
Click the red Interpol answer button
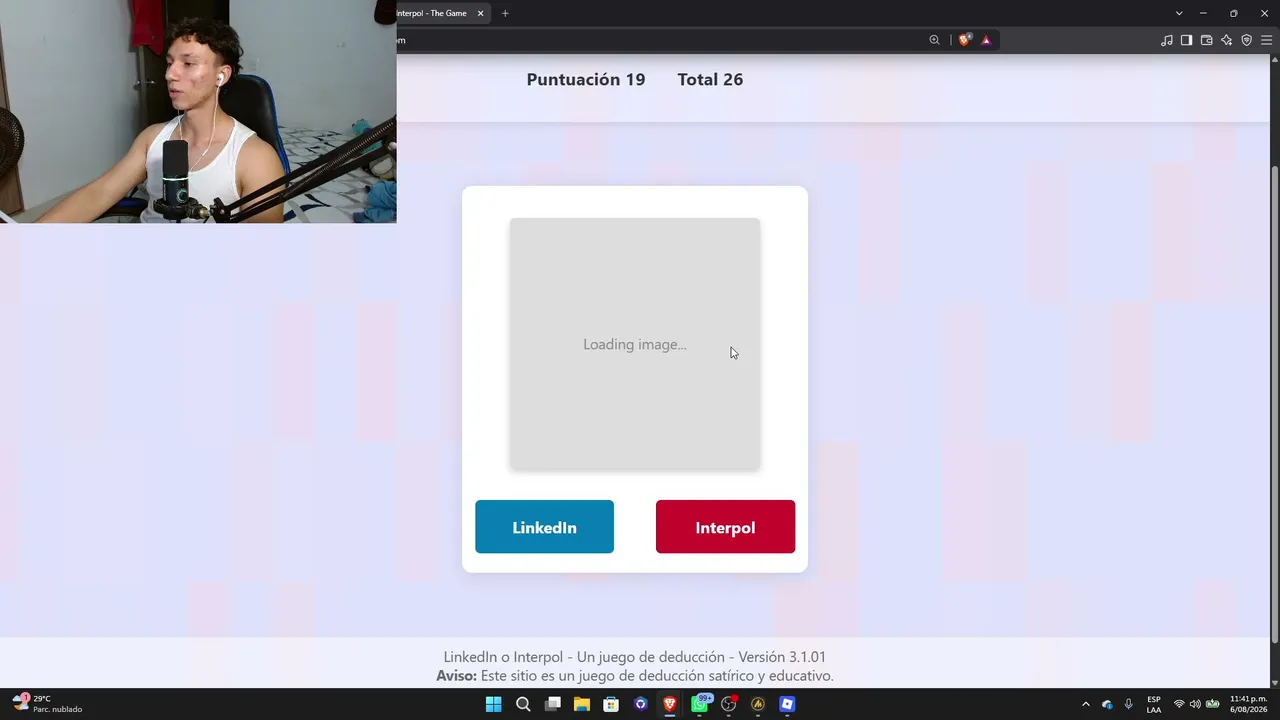[725, 527]
